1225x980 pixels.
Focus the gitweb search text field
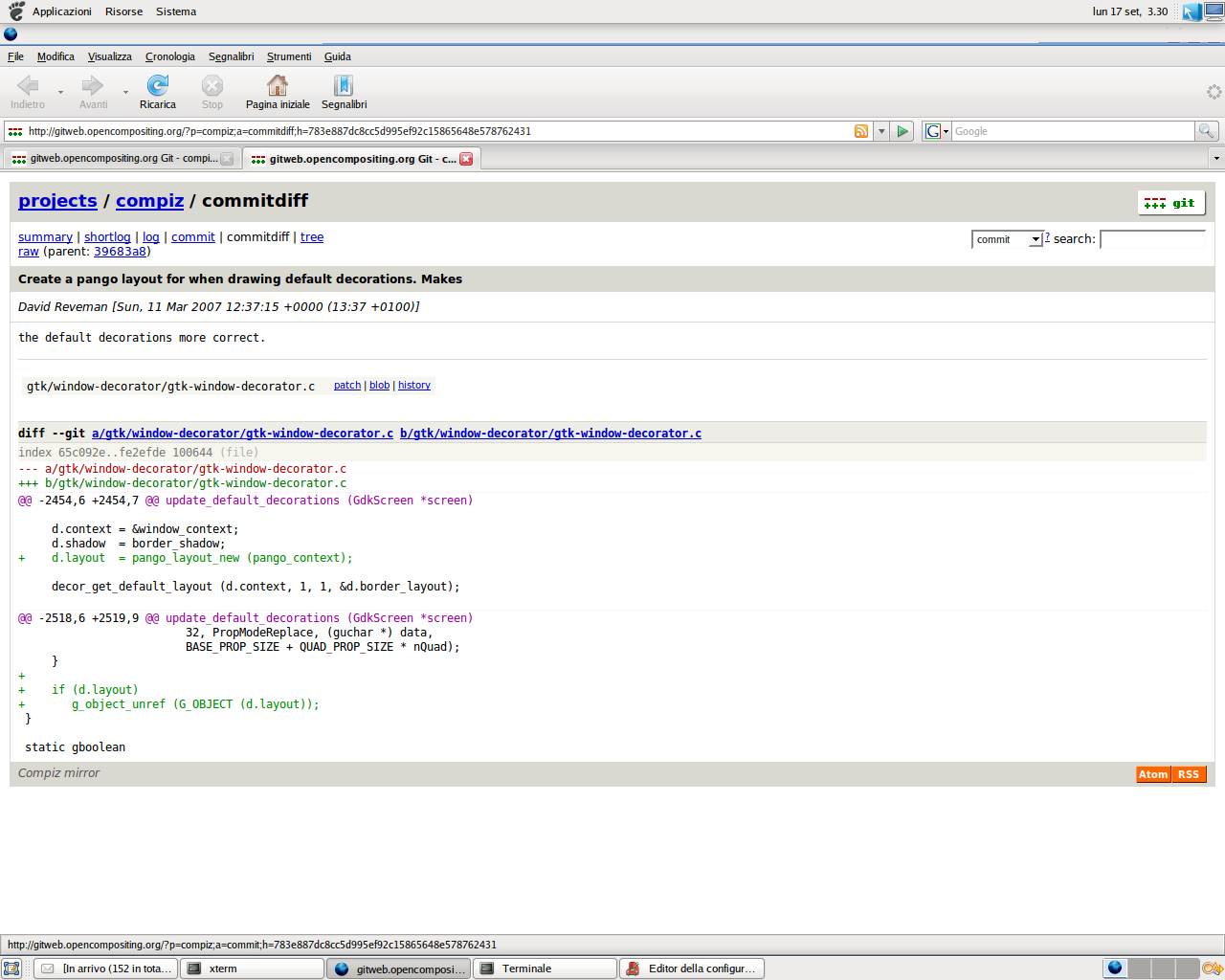[x=1152, y=239]
